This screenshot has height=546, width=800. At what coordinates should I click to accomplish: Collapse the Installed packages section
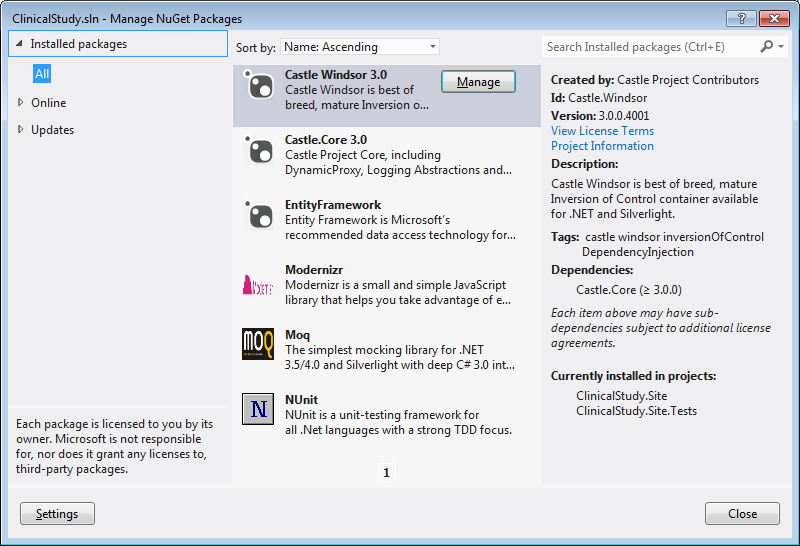click(x=19, y=44)
